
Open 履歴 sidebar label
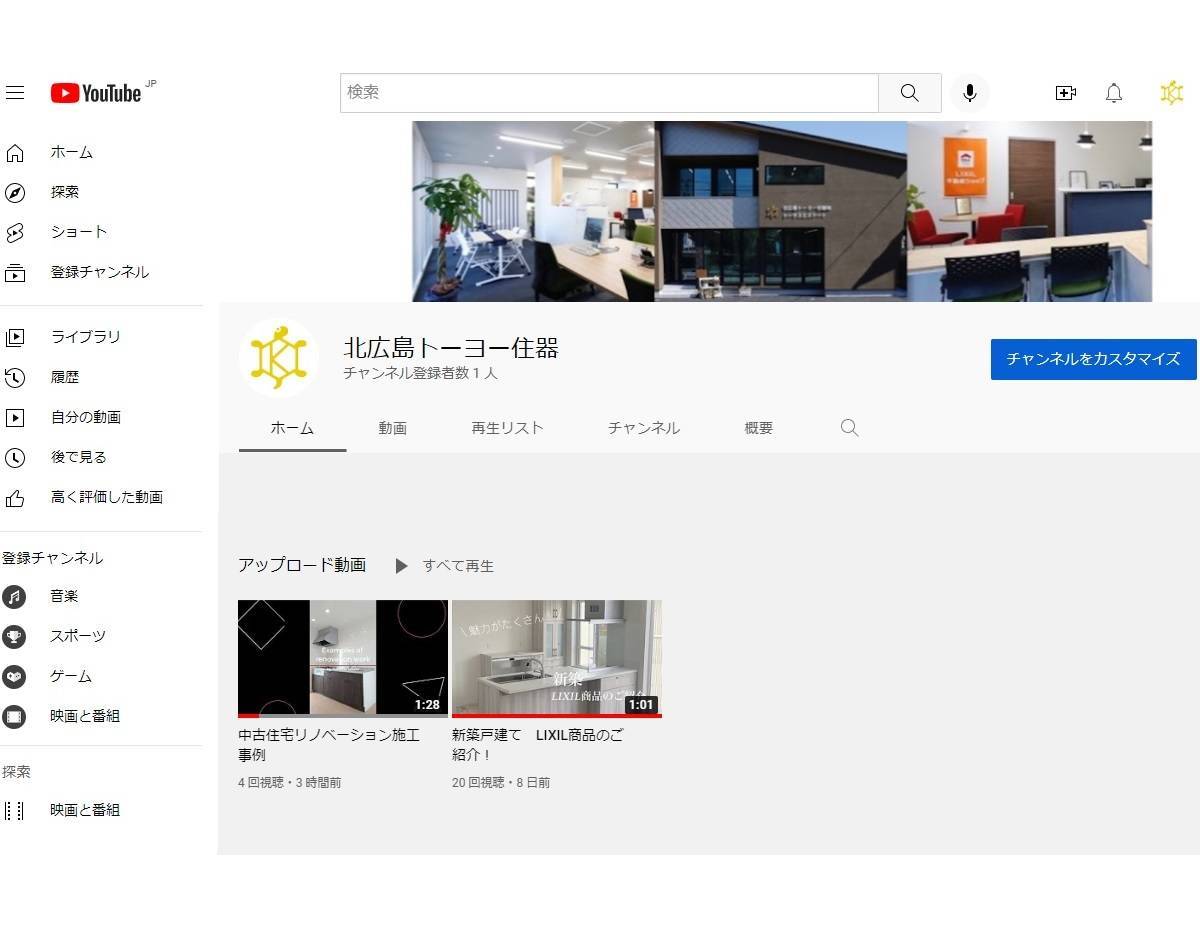65,377
